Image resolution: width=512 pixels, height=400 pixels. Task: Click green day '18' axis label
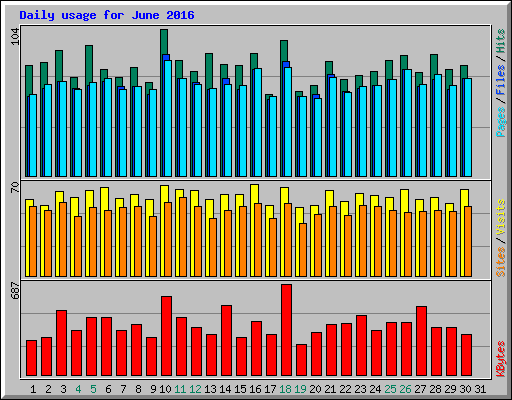click(285, 389)
